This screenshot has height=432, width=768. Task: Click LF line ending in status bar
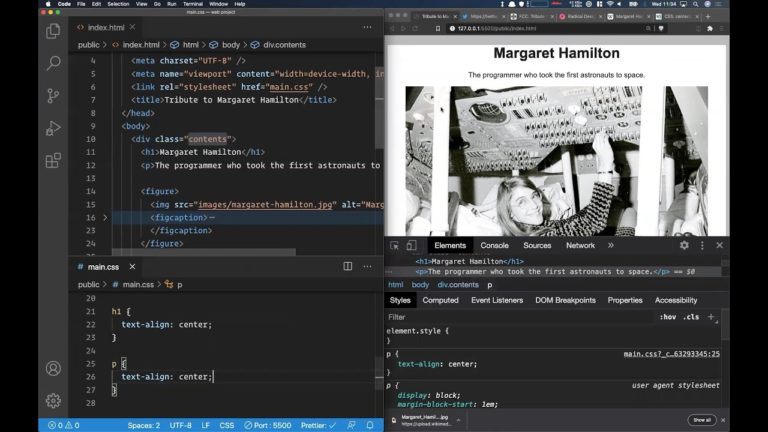click(206, 425)
